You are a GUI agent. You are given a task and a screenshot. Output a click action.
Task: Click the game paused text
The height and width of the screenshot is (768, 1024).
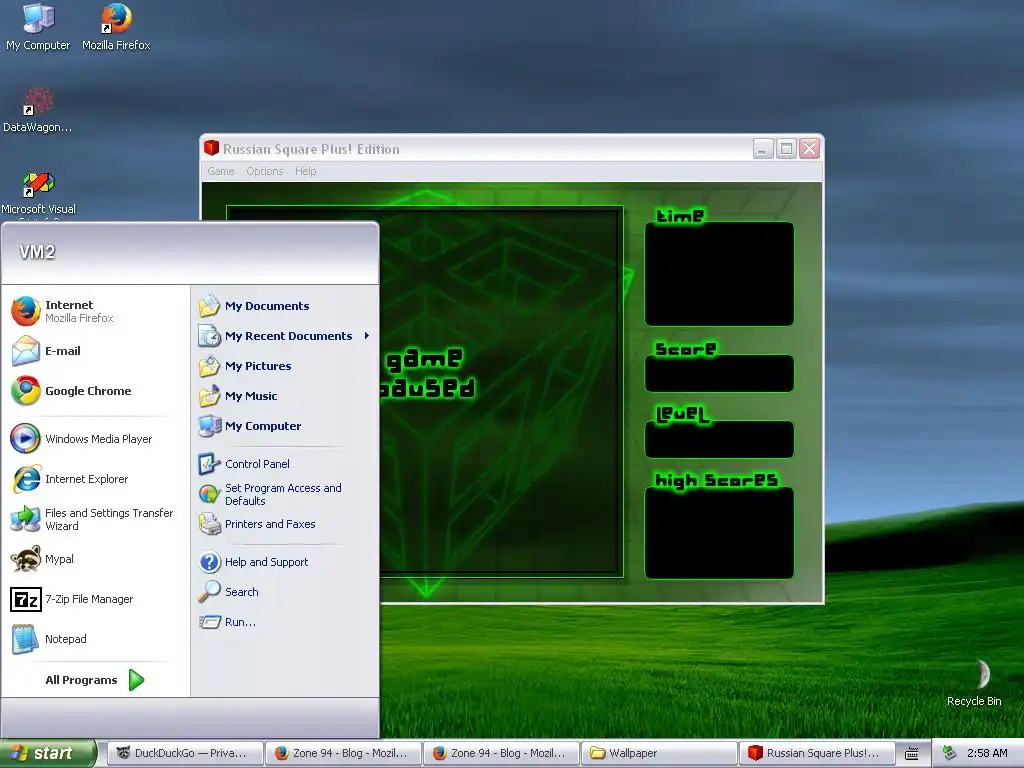point(428,374)
